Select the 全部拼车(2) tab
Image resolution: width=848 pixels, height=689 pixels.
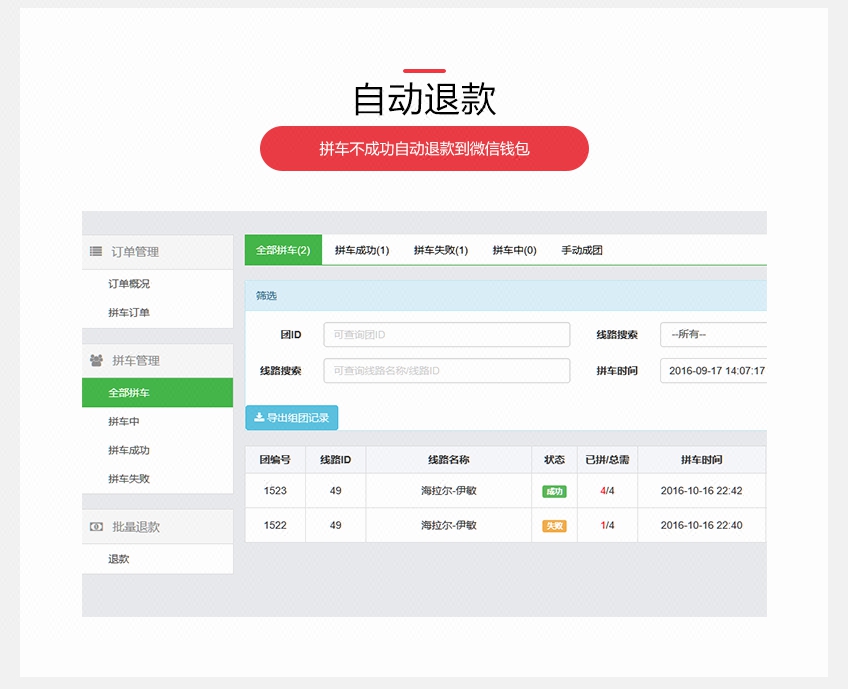pyautogui.click(x=283, y=250)
